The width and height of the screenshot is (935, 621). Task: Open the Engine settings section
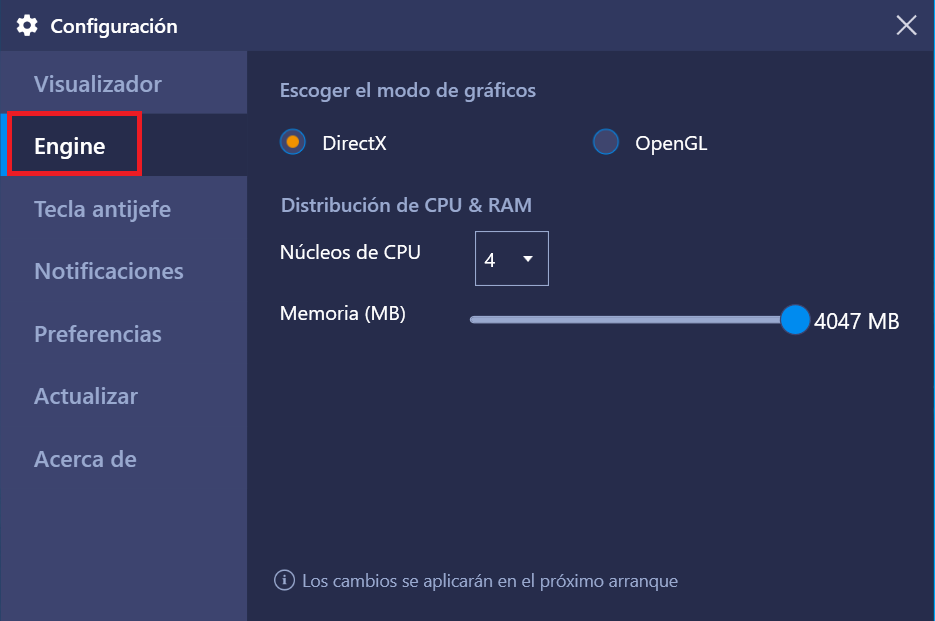[x=70, y=144]
